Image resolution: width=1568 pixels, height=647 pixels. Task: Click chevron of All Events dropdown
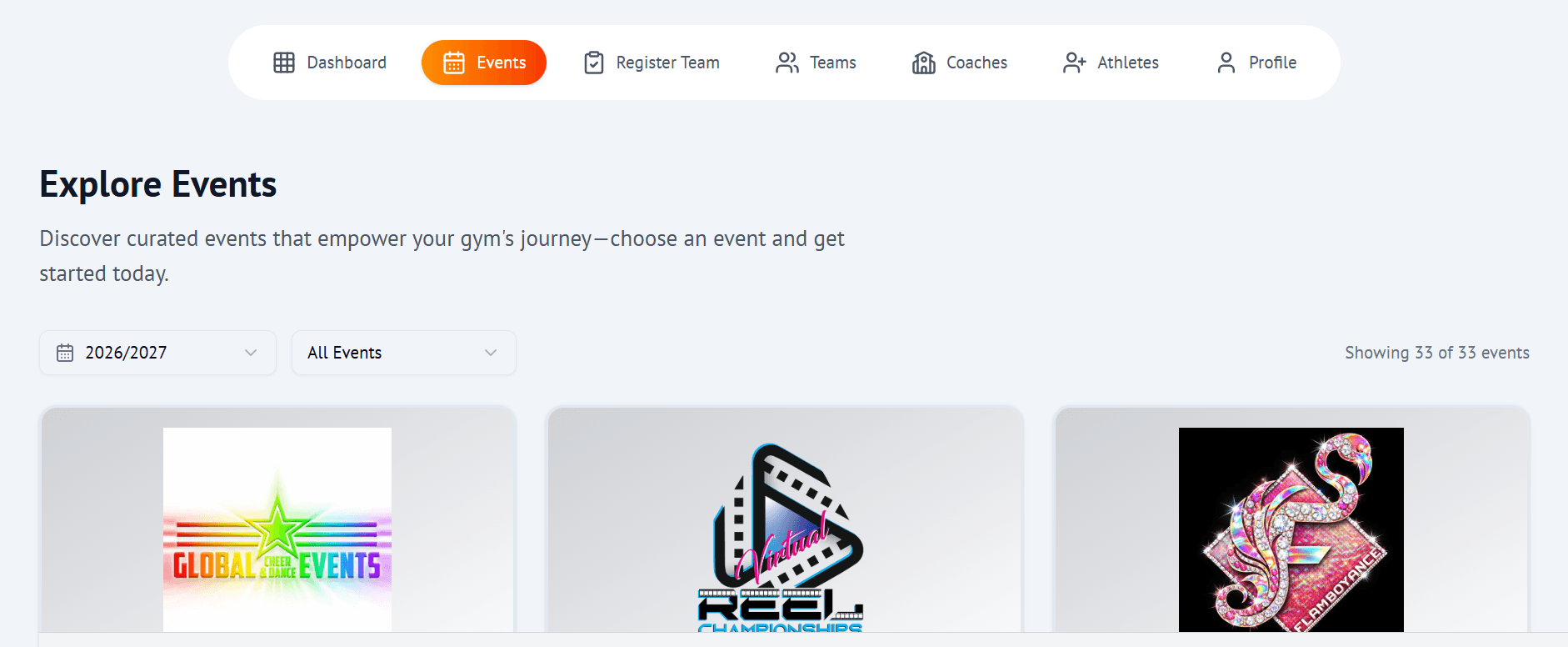tap(491, 353)
